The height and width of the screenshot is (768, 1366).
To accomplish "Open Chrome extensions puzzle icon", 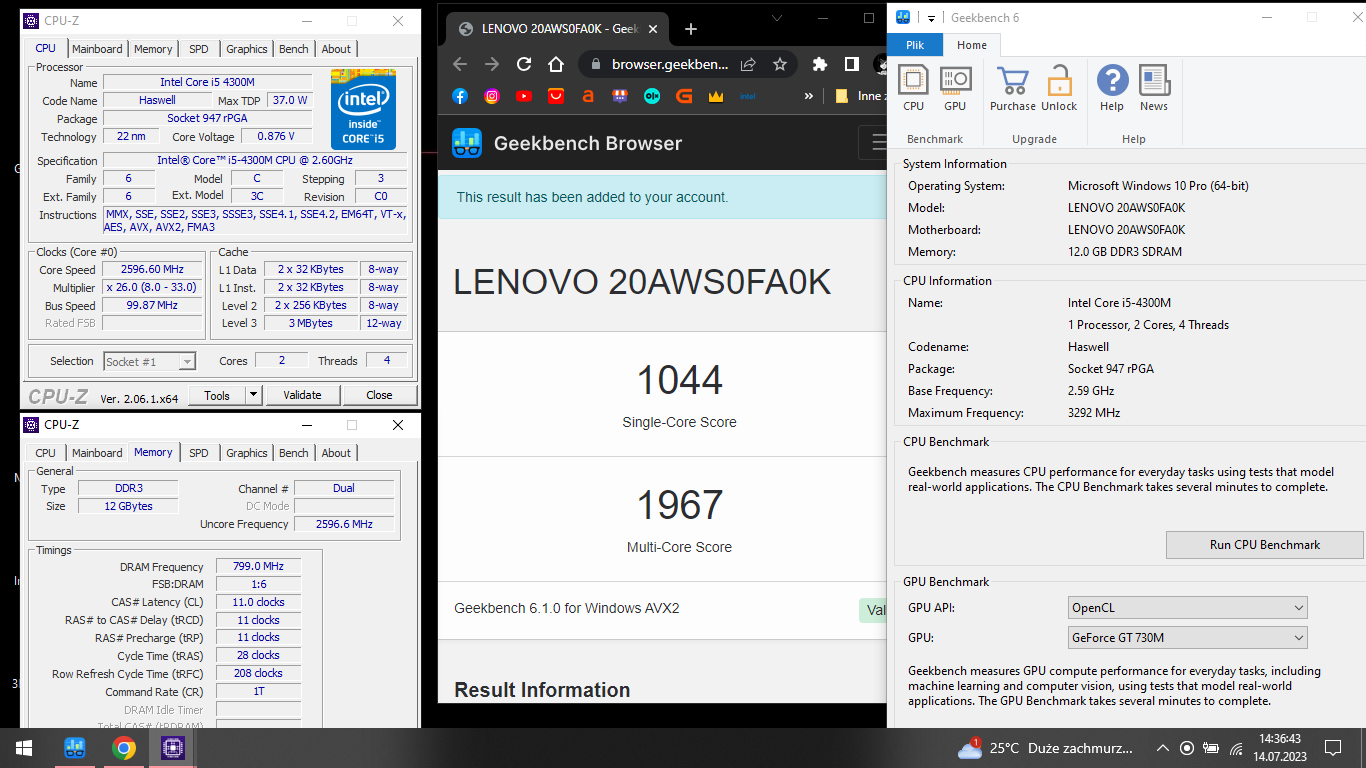I will (820, 64).
